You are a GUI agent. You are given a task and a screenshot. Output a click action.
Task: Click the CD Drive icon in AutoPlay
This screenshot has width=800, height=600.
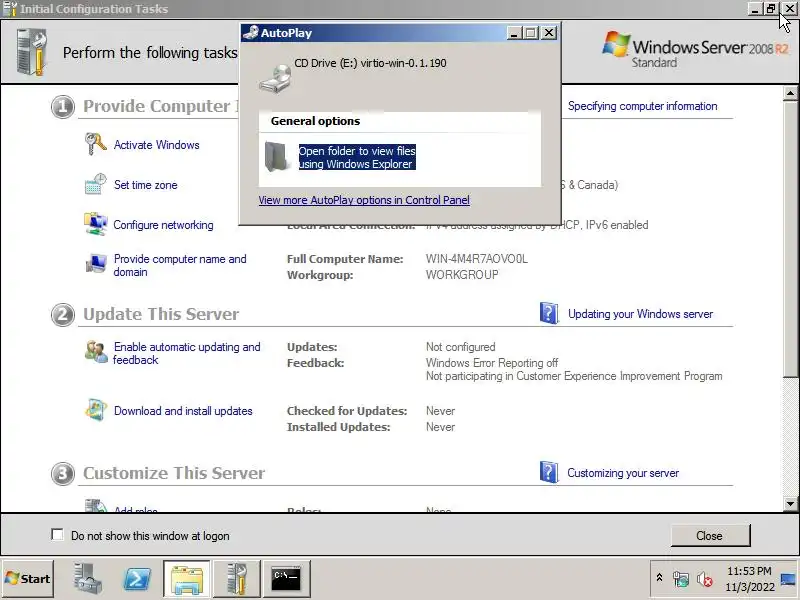click(x=276, y=78)
